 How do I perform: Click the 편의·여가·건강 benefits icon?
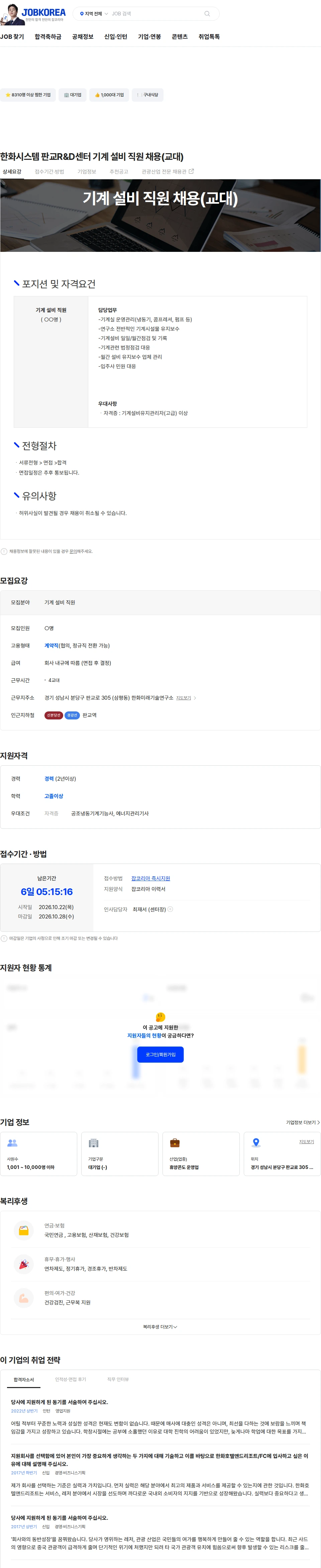24,1298
